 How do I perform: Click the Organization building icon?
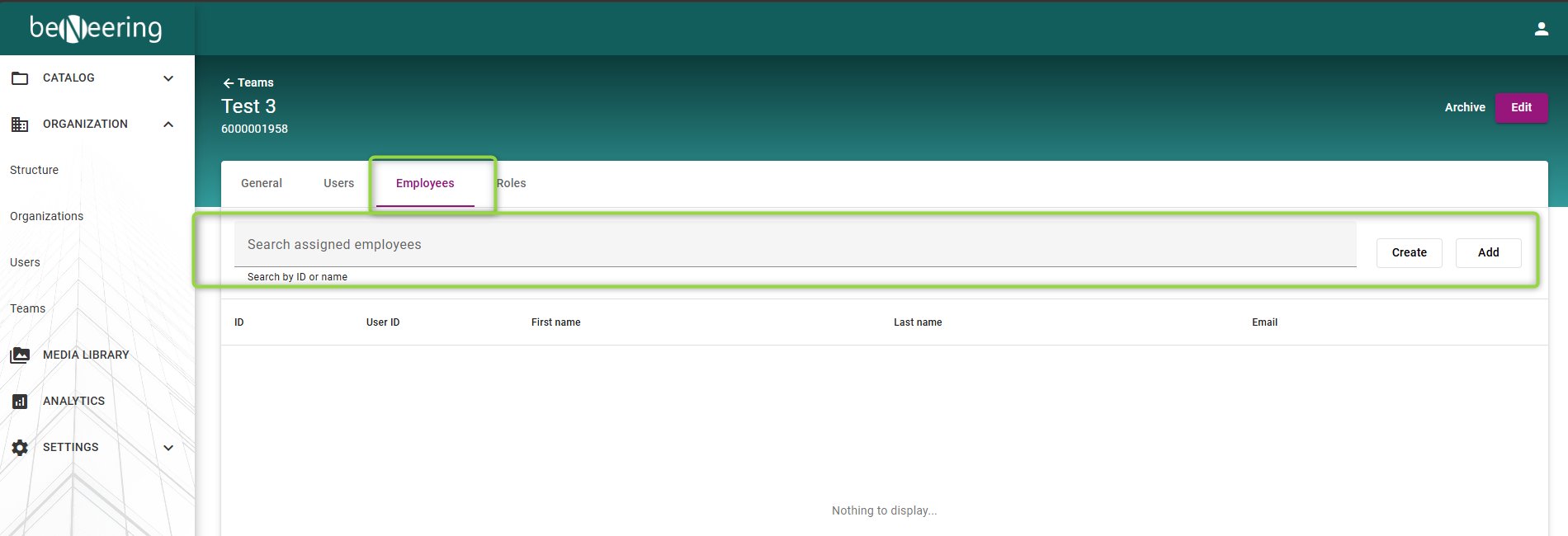pyautogui.click(x=20, y=125)
